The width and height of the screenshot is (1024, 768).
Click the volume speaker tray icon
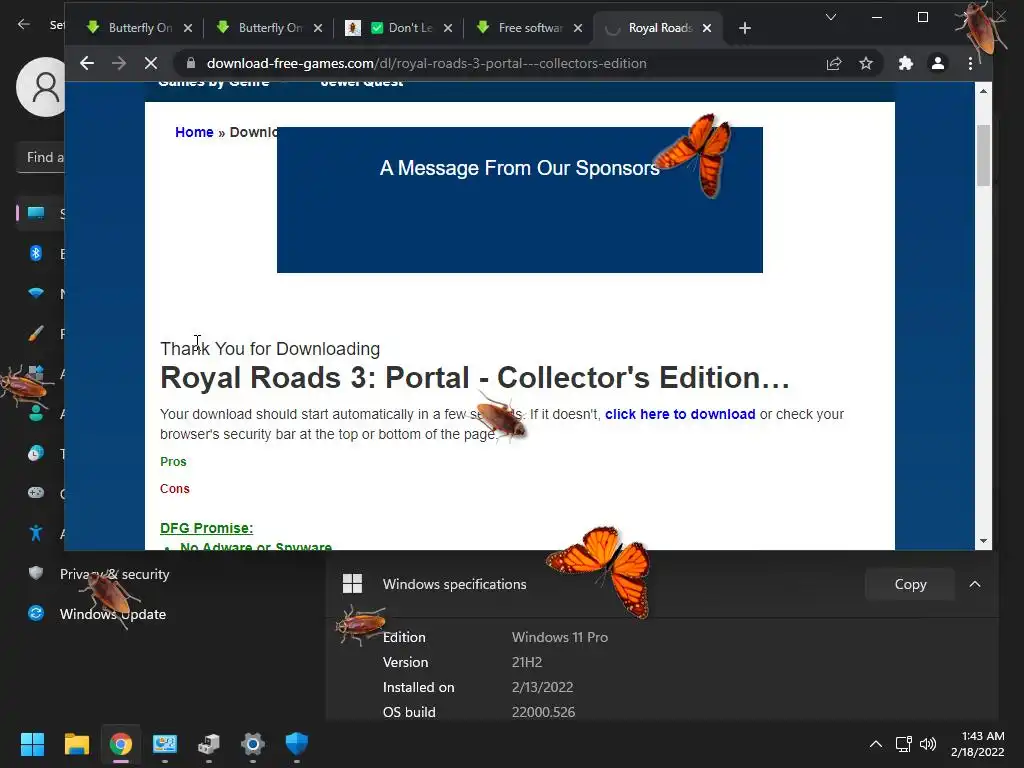tap(928, 744)
